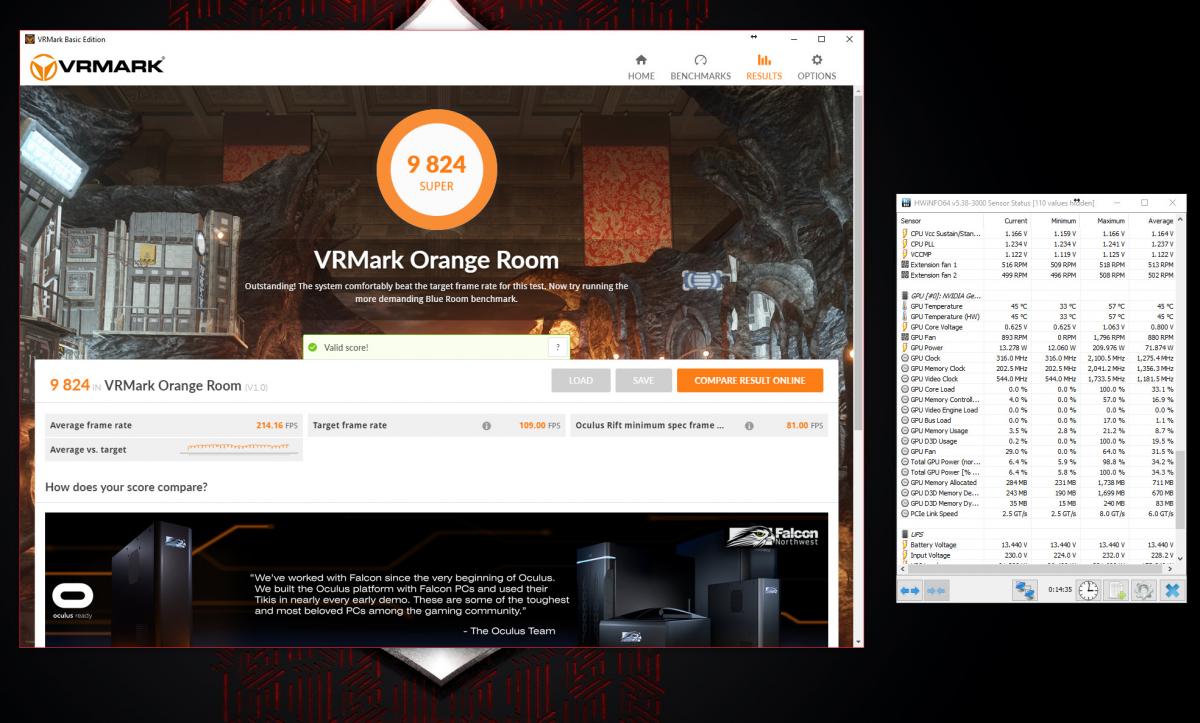The width and height of the screenshot is (1200, 723).
Task: Click Compare Result Online button
Action: 750,380
